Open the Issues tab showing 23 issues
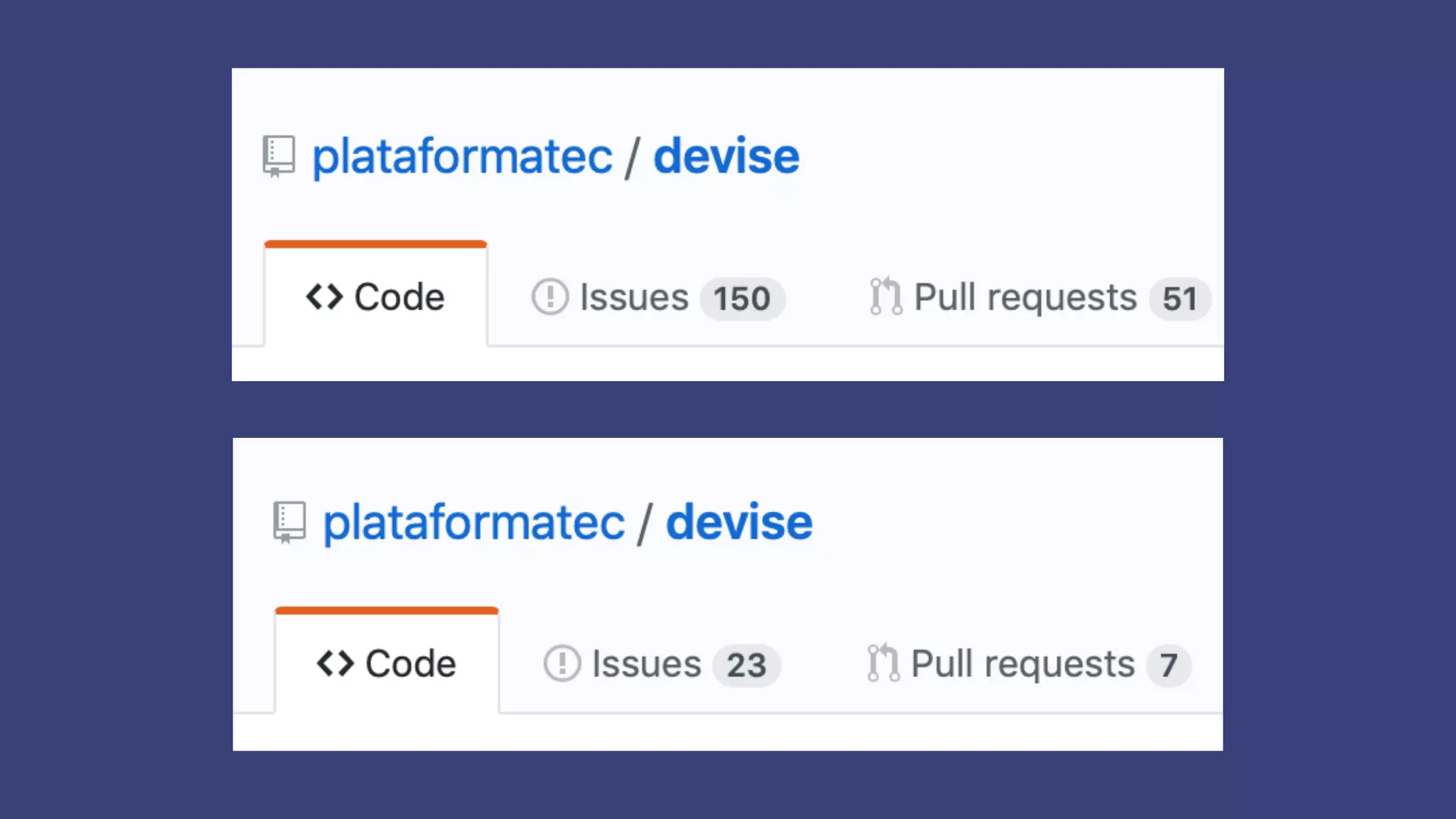1456x819 pixels. (646, 664)
